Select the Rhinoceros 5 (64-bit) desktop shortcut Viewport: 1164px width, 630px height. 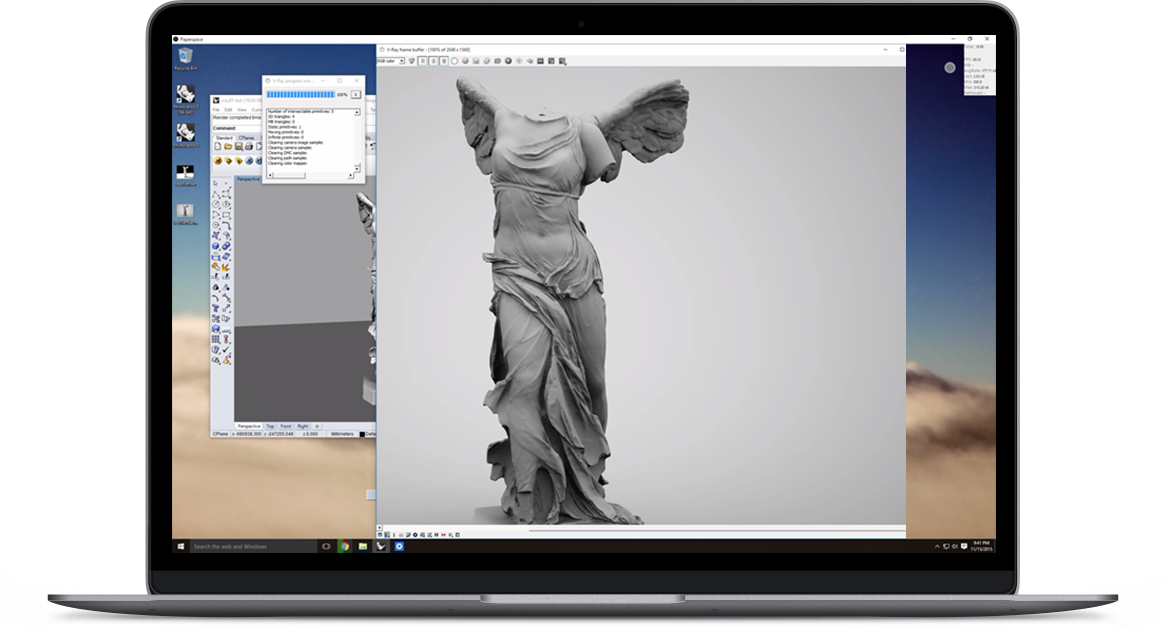(x=185, y=99)
